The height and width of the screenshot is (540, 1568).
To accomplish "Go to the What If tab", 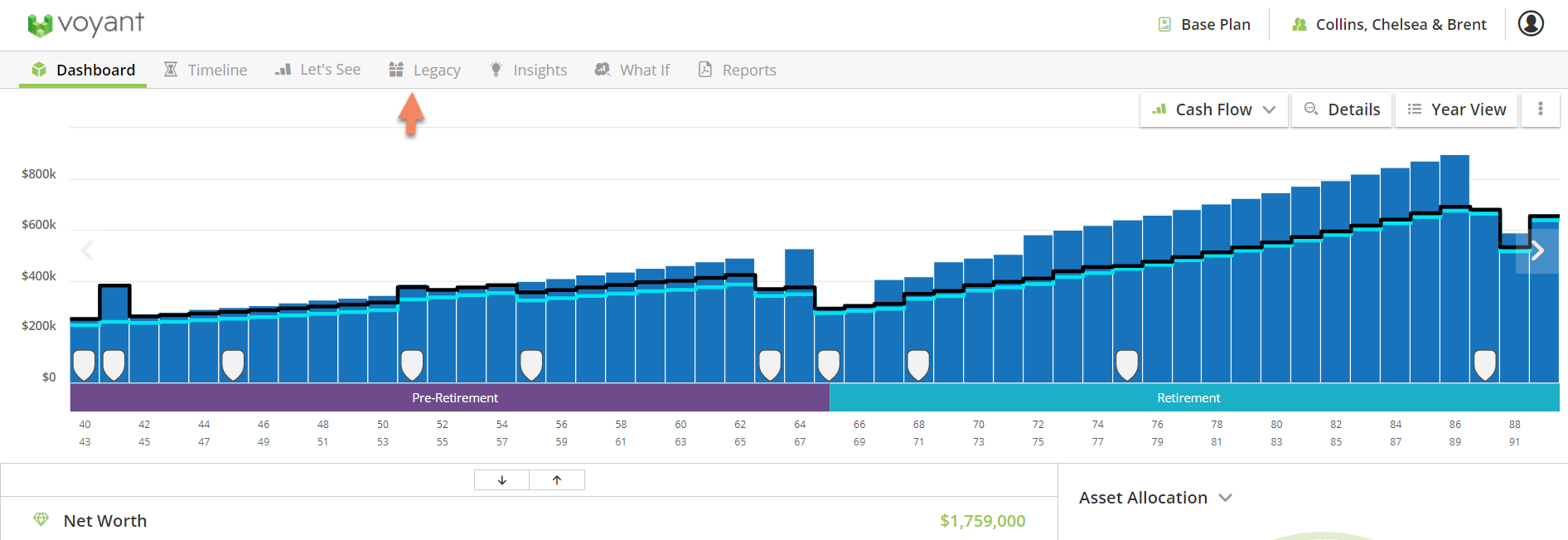I will pyautogui.click(x=632, y=71).
